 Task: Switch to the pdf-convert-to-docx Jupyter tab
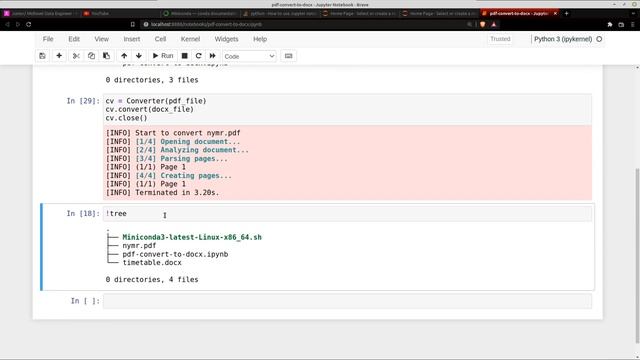[x=518, y=13]
